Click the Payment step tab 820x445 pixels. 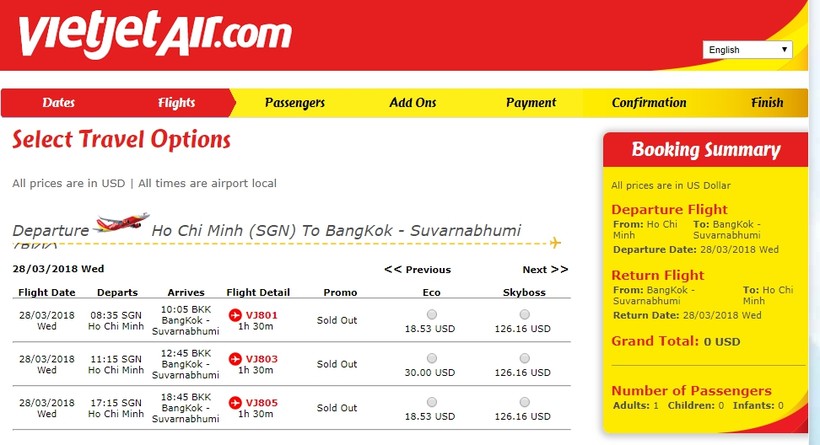point(530,103)
